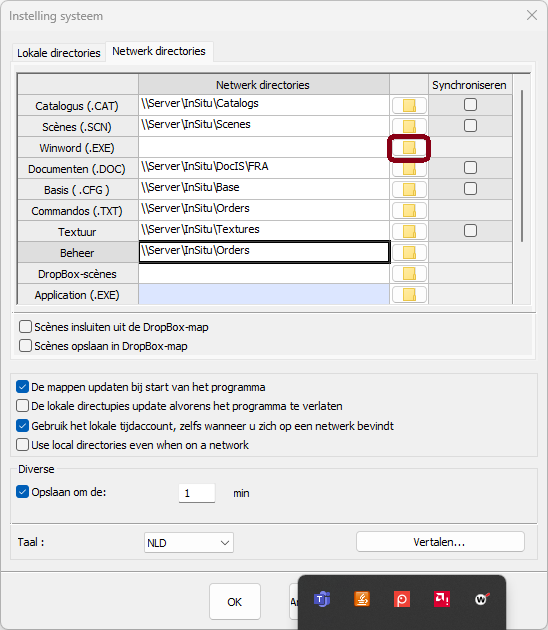Toggle Opslaan om de autosave checkbox
The width and height of the screenshot is (548, 630).
pos(22,492)
